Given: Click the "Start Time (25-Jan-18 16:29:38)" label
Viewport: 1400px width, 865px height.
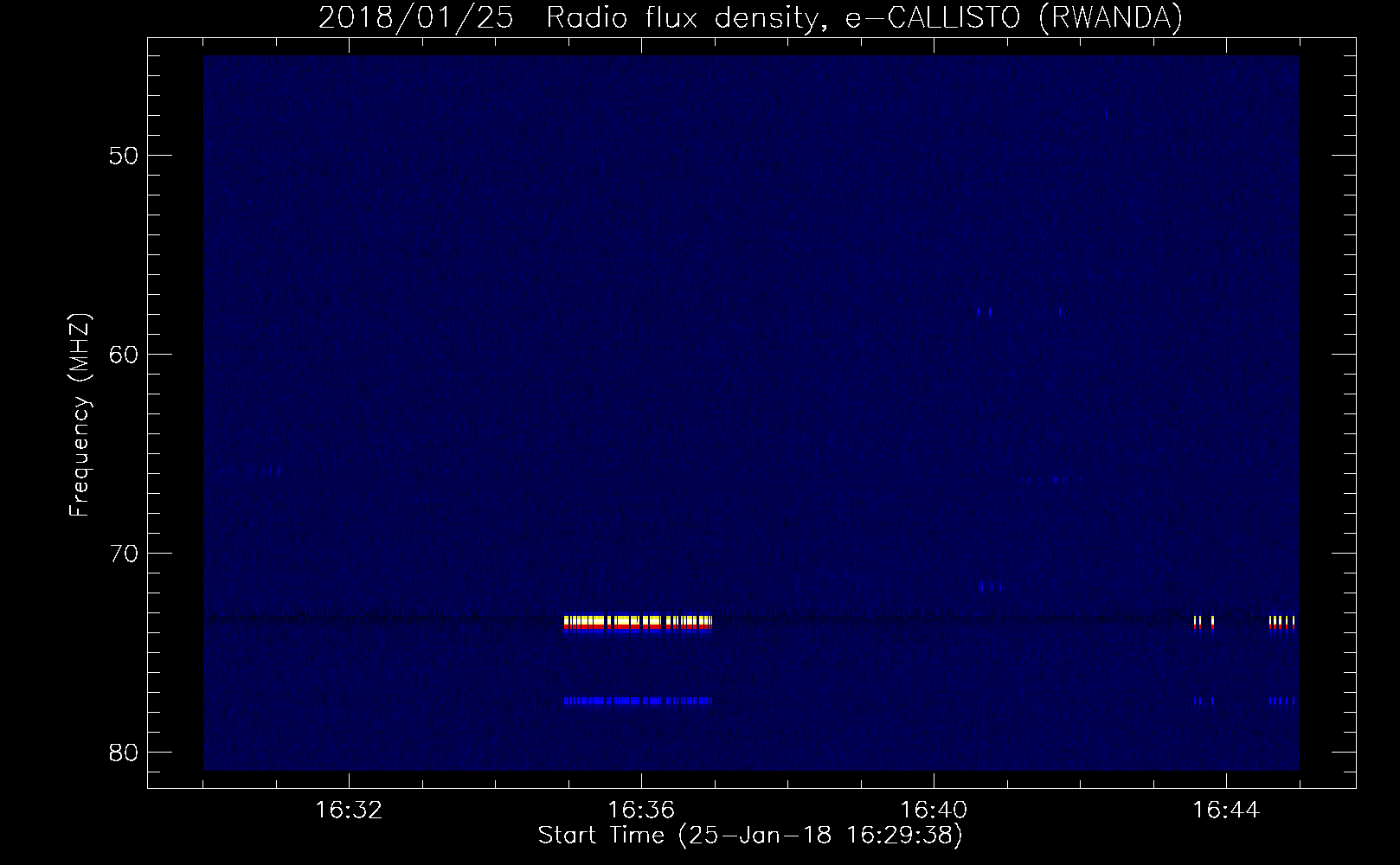Looking at the screenshot, I should [x=750, y=836].
